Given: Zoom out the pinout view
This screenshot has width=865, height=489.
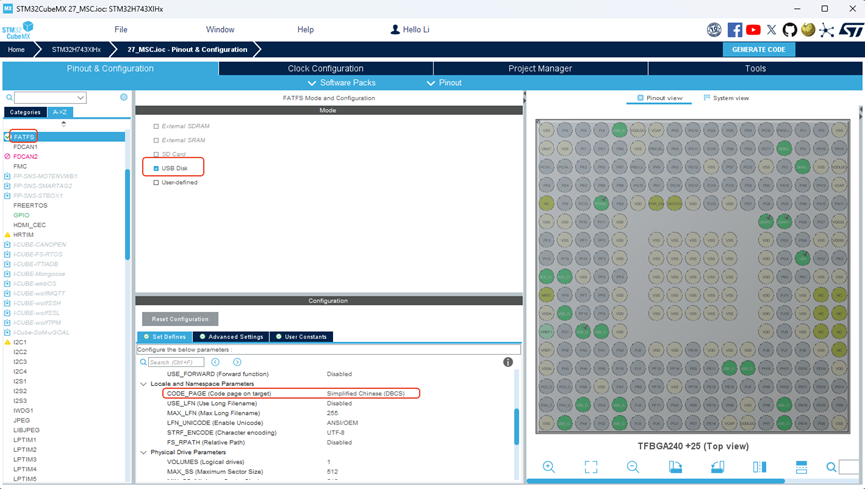Looking at the screenshot, I should click(x=633, y=467).
